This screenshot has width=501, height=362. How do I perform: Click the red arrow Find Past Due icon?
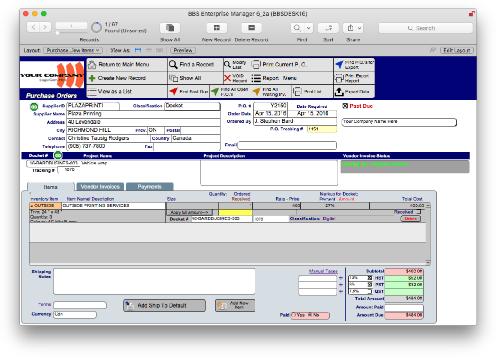click(x=173, y=91)
